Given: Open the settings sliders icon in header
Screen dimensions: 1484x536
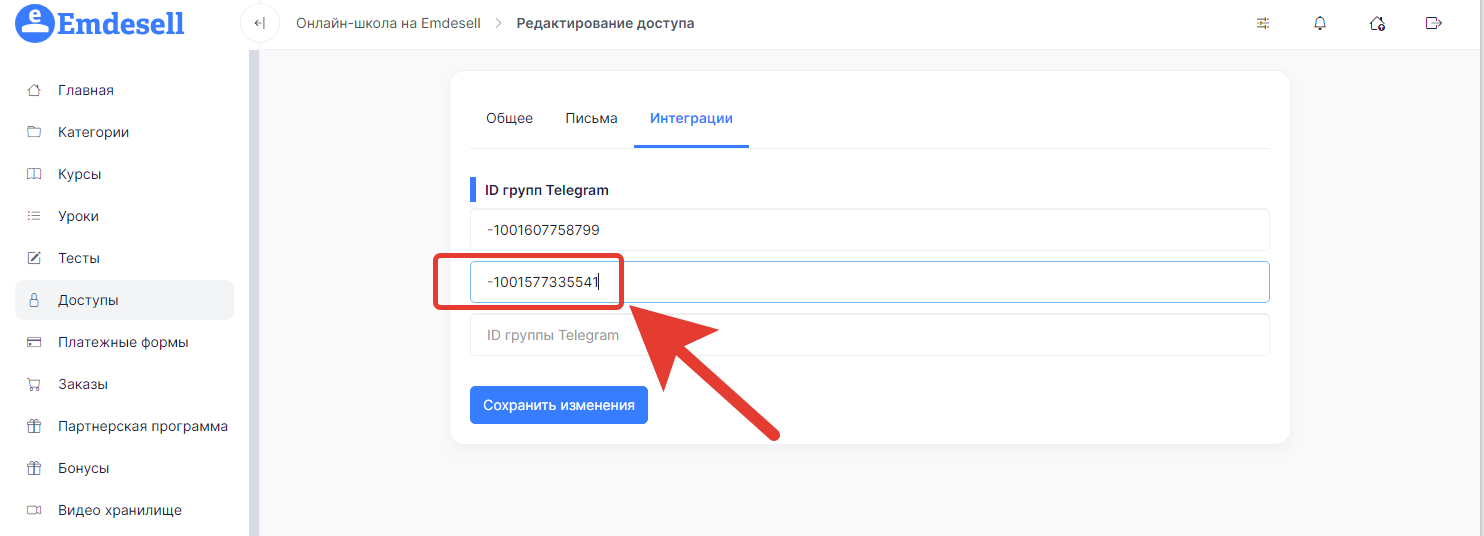Looking at the screenshot, I should tap(1263, 23).
